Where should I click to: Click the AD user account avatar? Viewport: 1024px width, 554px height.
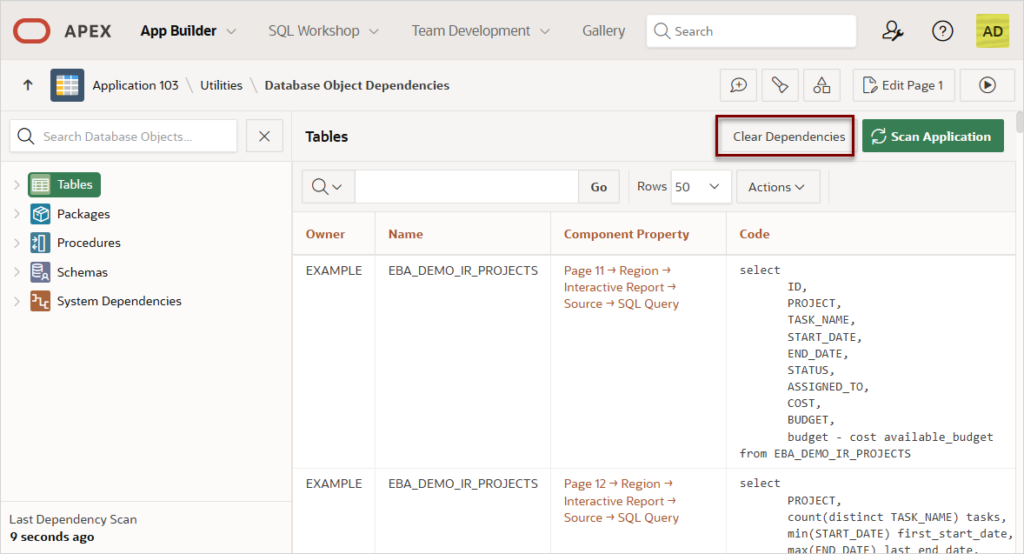[x=992, y=31]
